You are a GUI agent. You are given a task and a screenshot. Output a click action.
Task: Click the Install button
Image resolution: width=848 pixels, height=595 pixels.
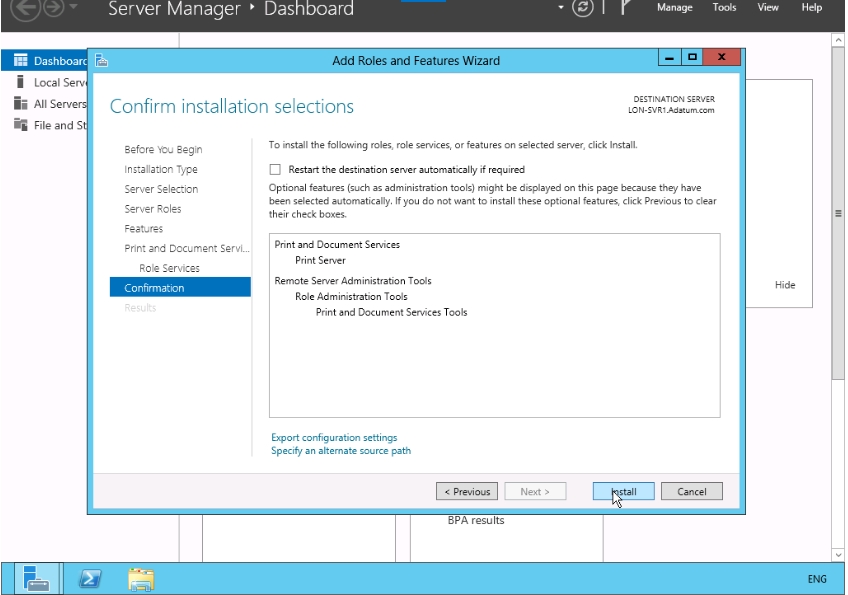624,491
